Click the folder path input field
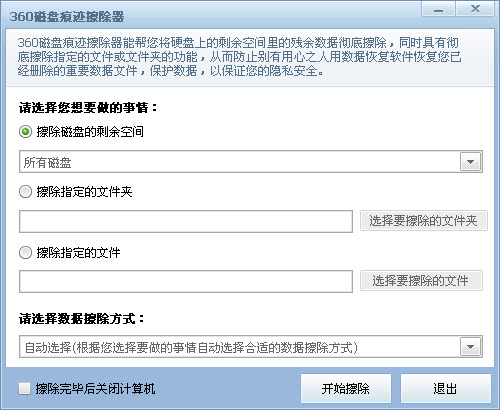This screenshot has height=410, width=500. pyautogui.click(x=186, y=221)
